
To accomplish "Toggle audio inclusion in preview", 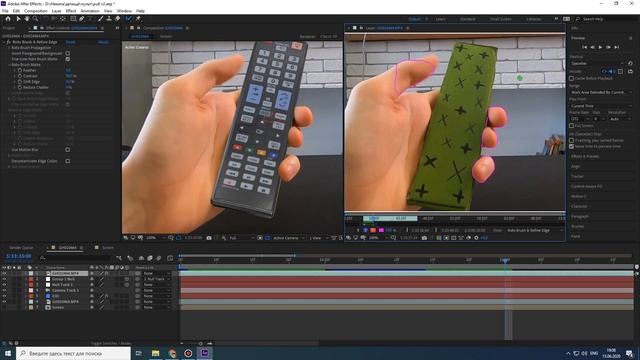I will (612, 71).
